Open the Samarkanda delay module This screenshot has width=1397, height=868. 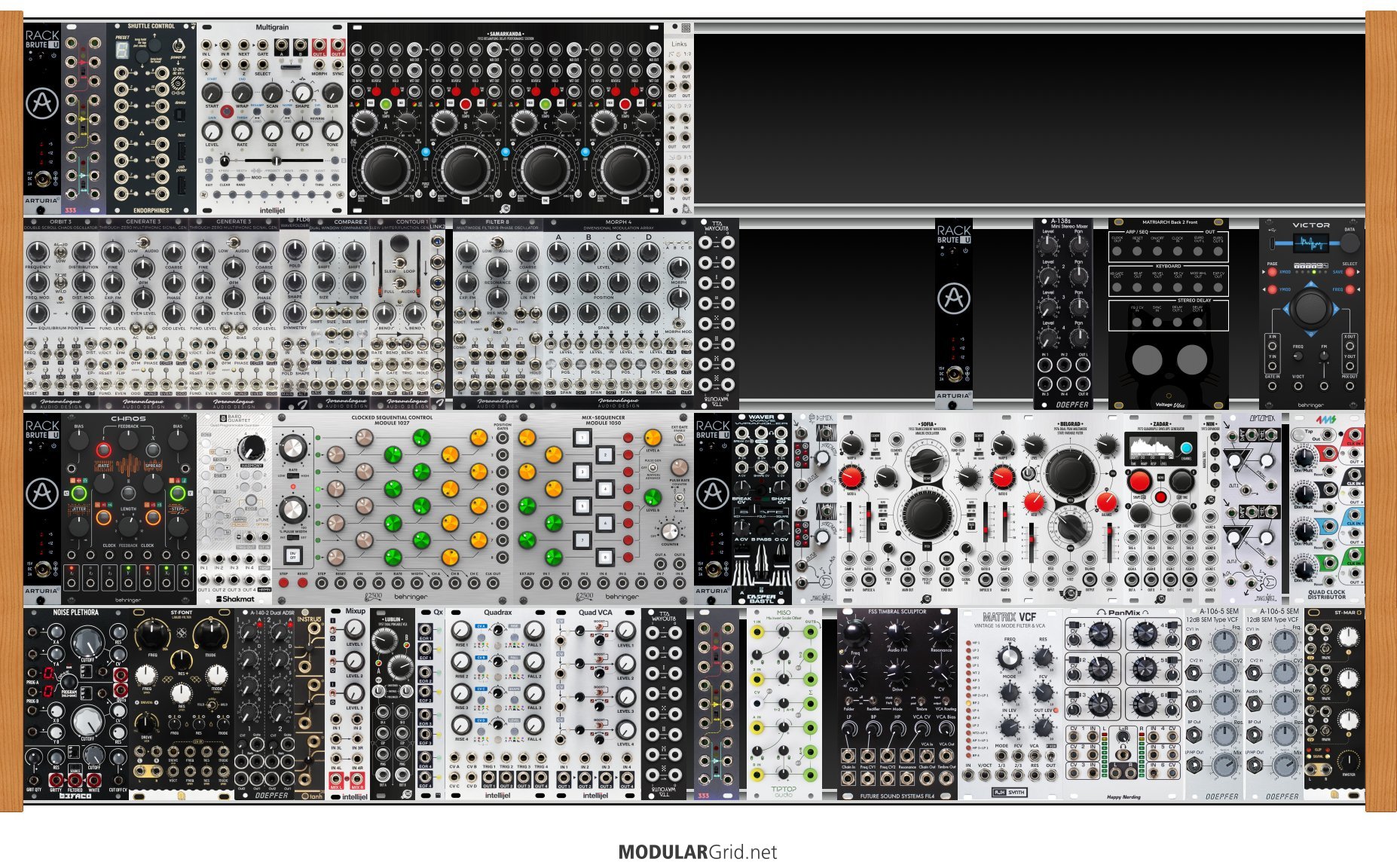click(506, 118)
